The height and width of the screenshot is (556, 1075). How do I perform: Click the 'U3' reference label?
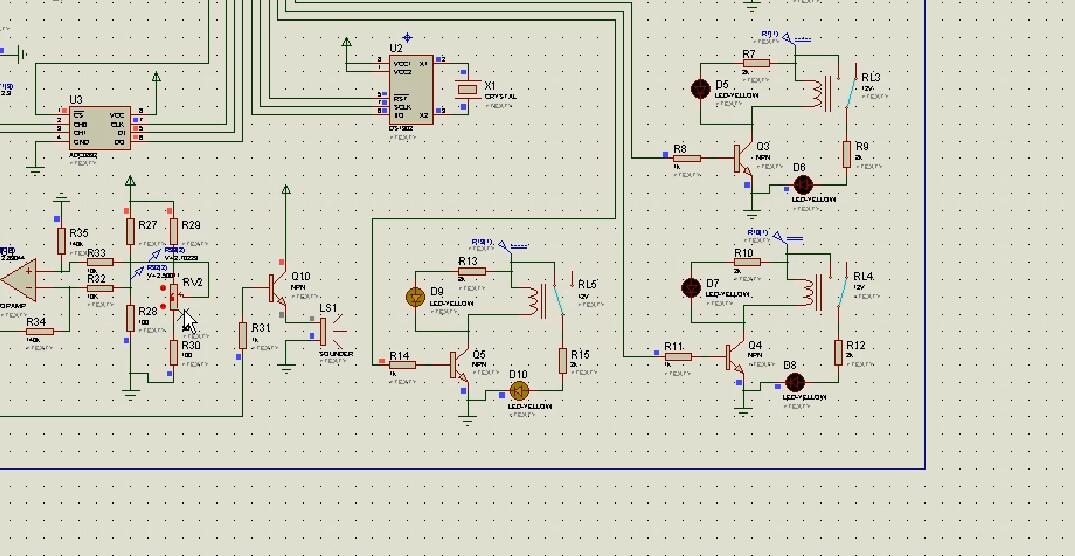pos(76,100)
